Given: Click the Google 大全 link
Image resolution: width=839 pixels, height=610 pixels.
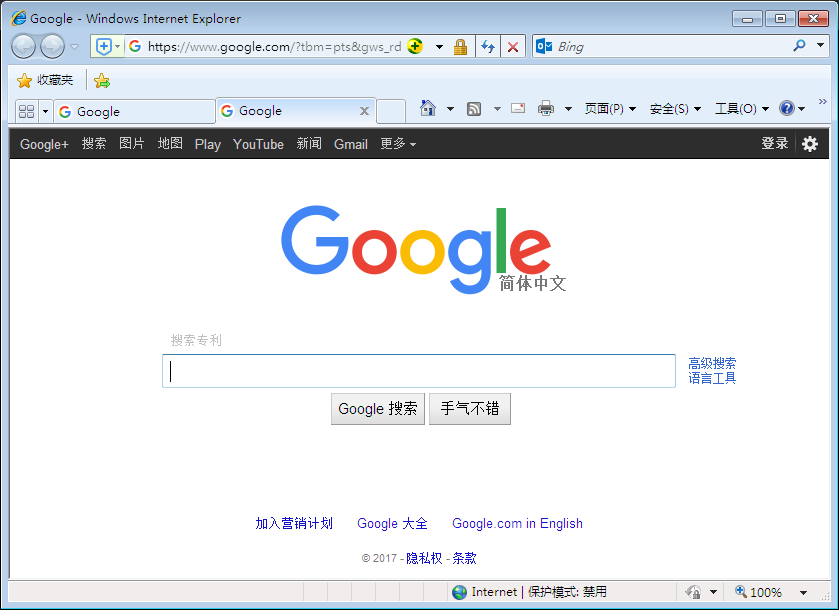Looking at the screenshot, I should point(392,523).
